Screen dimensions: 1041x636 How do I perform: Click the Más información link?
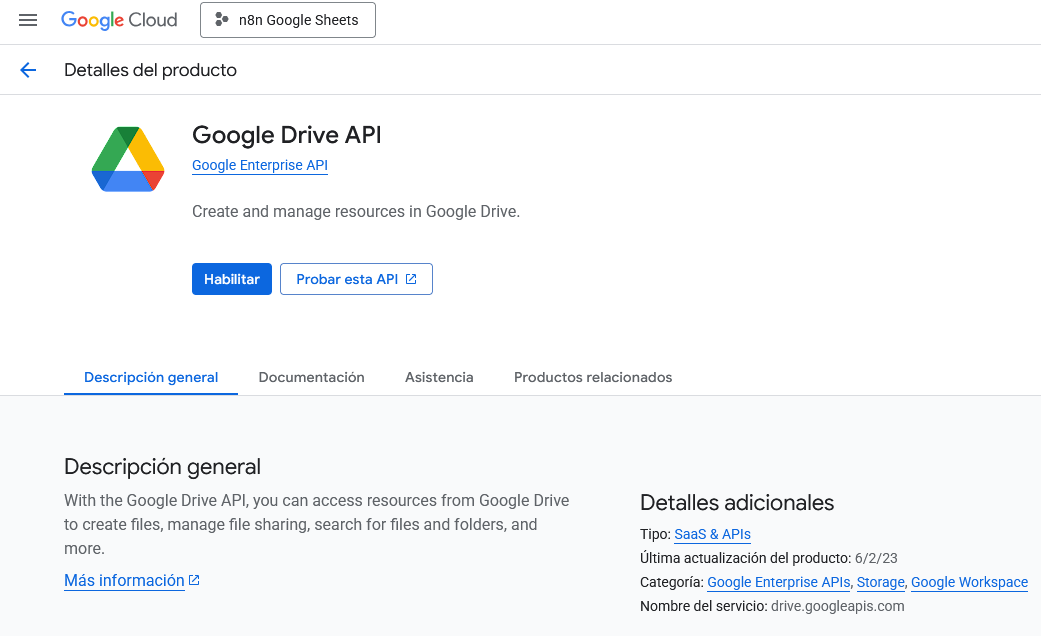tap(122, 579)
